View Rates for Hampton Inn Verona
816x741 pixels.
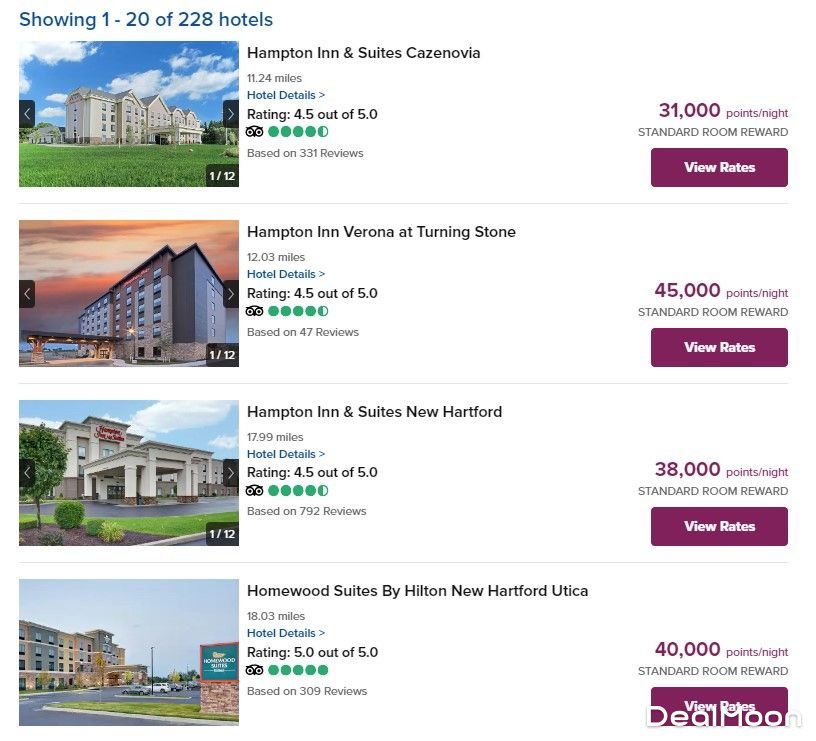click(719, 348)
